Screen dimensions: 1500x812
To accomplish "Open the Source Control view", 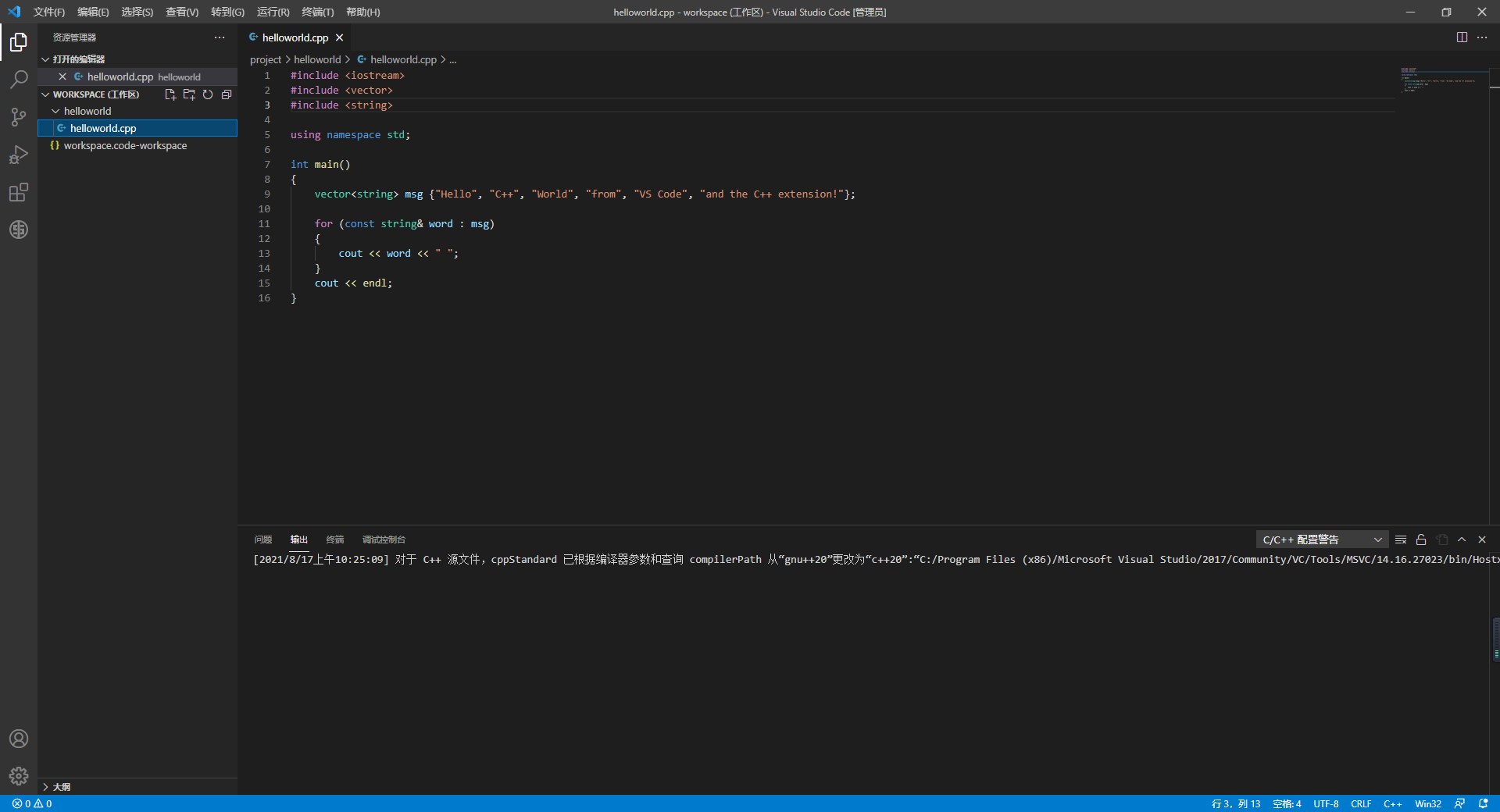I will pyautogui.click(x=19, y=117).
